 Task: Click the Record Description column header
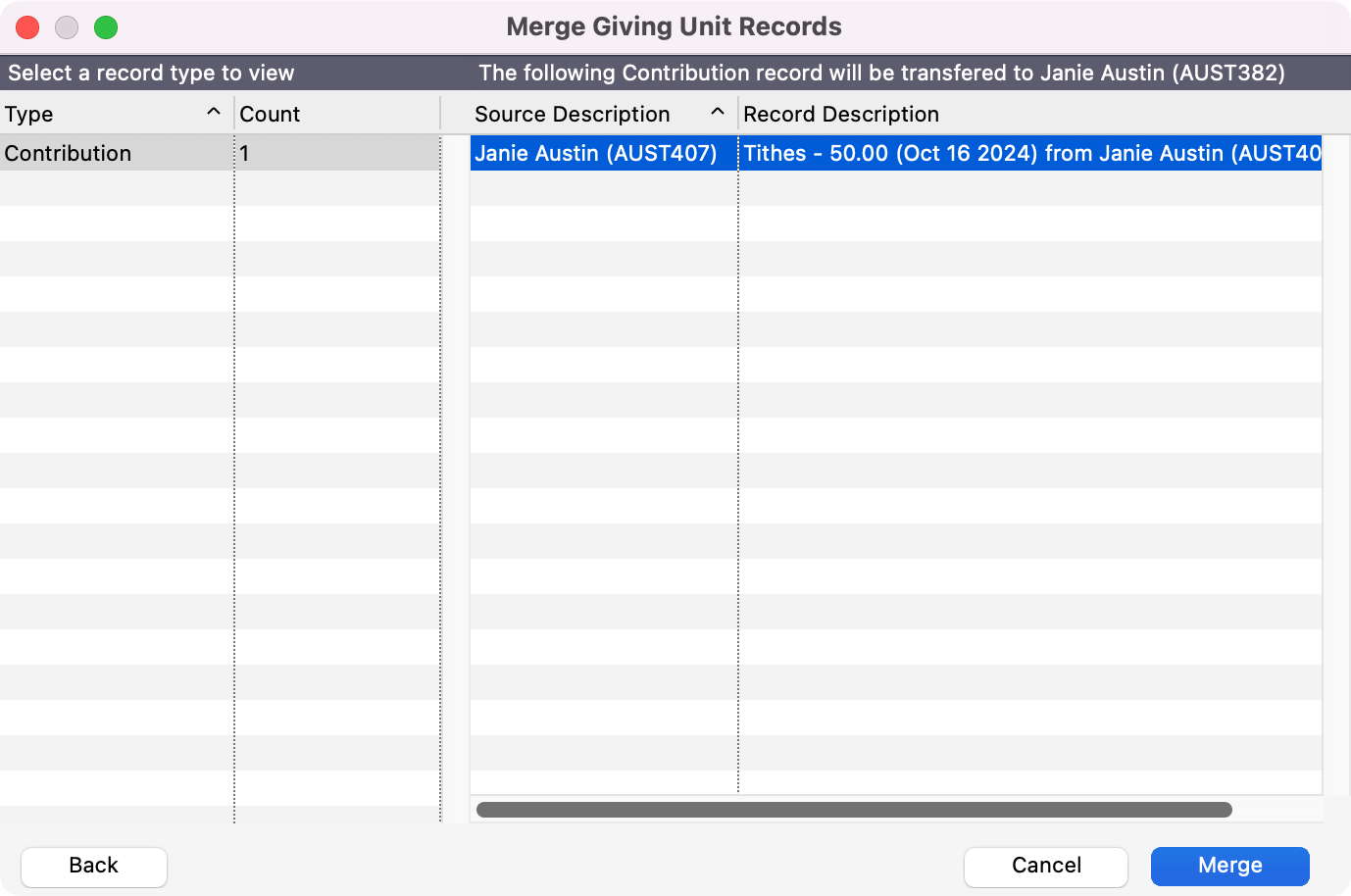pyautogui.click(x=841, y=115)
